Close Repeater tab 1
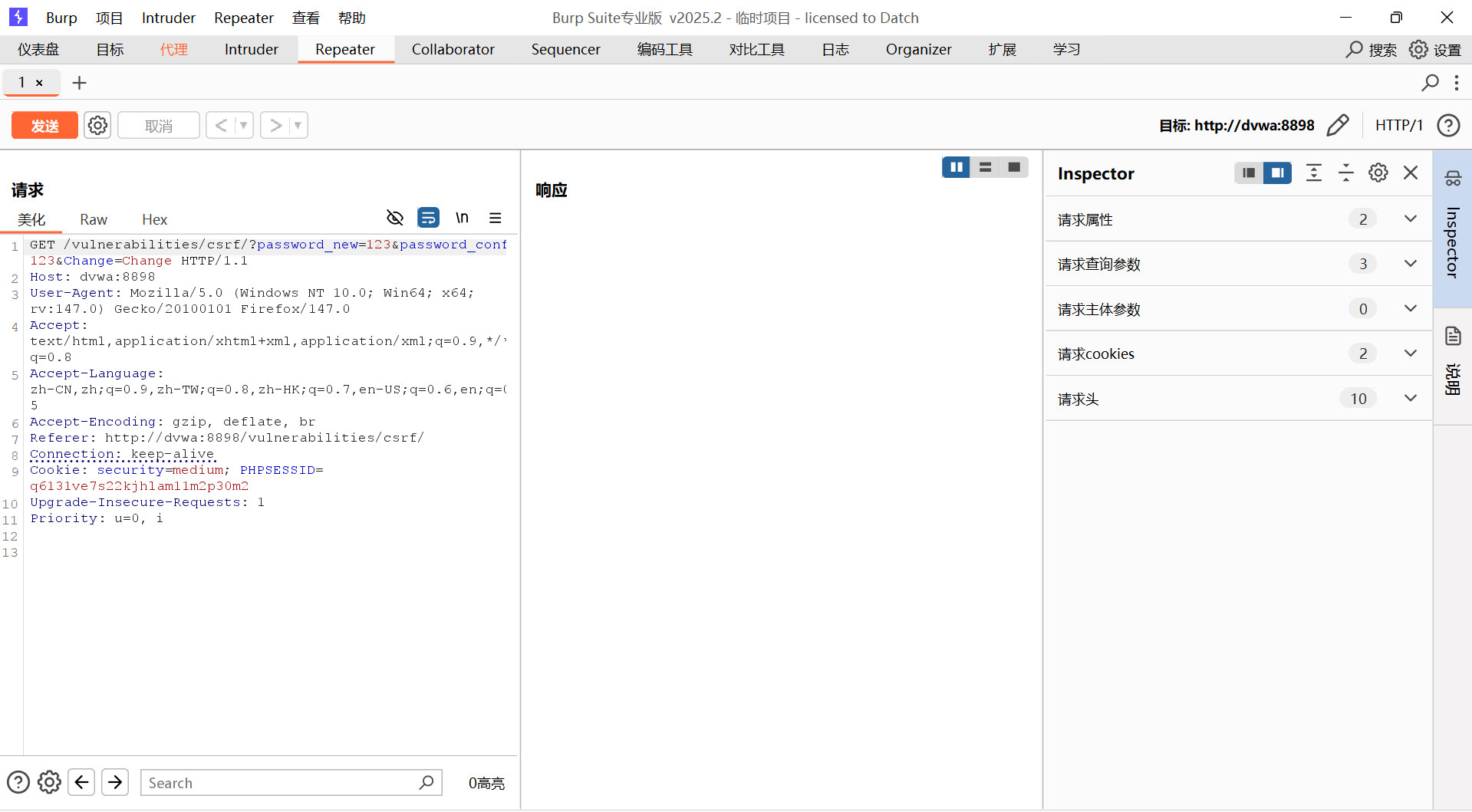 39,83
